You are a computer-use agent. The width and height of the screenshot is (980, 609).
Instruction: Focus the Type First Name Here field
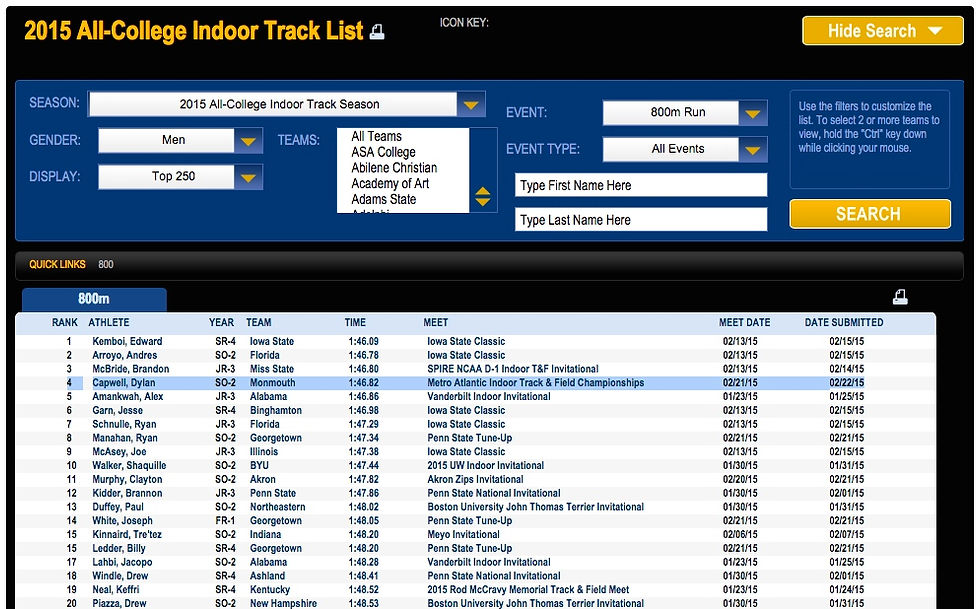641,185
